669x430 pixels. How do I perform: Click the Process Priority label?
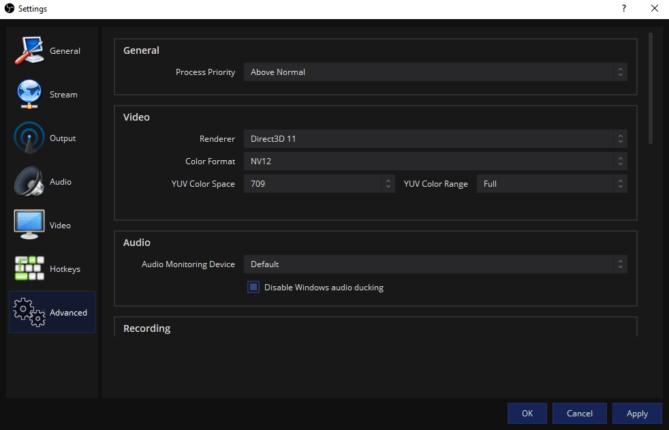[205, 72]
